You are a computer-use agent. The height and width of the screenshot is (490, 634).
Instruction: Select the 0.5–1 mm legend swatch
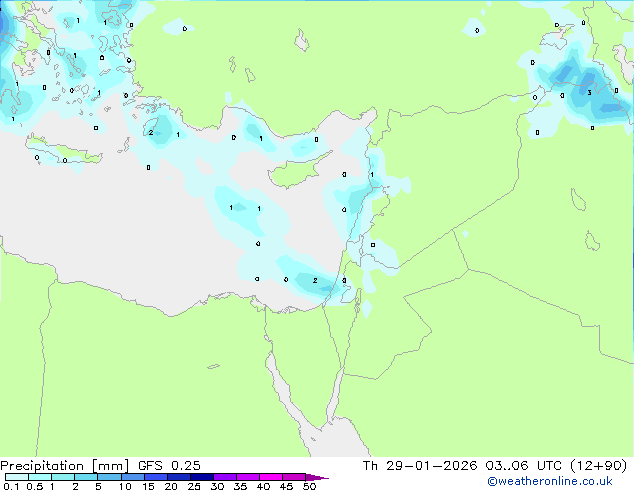(40, 477)
